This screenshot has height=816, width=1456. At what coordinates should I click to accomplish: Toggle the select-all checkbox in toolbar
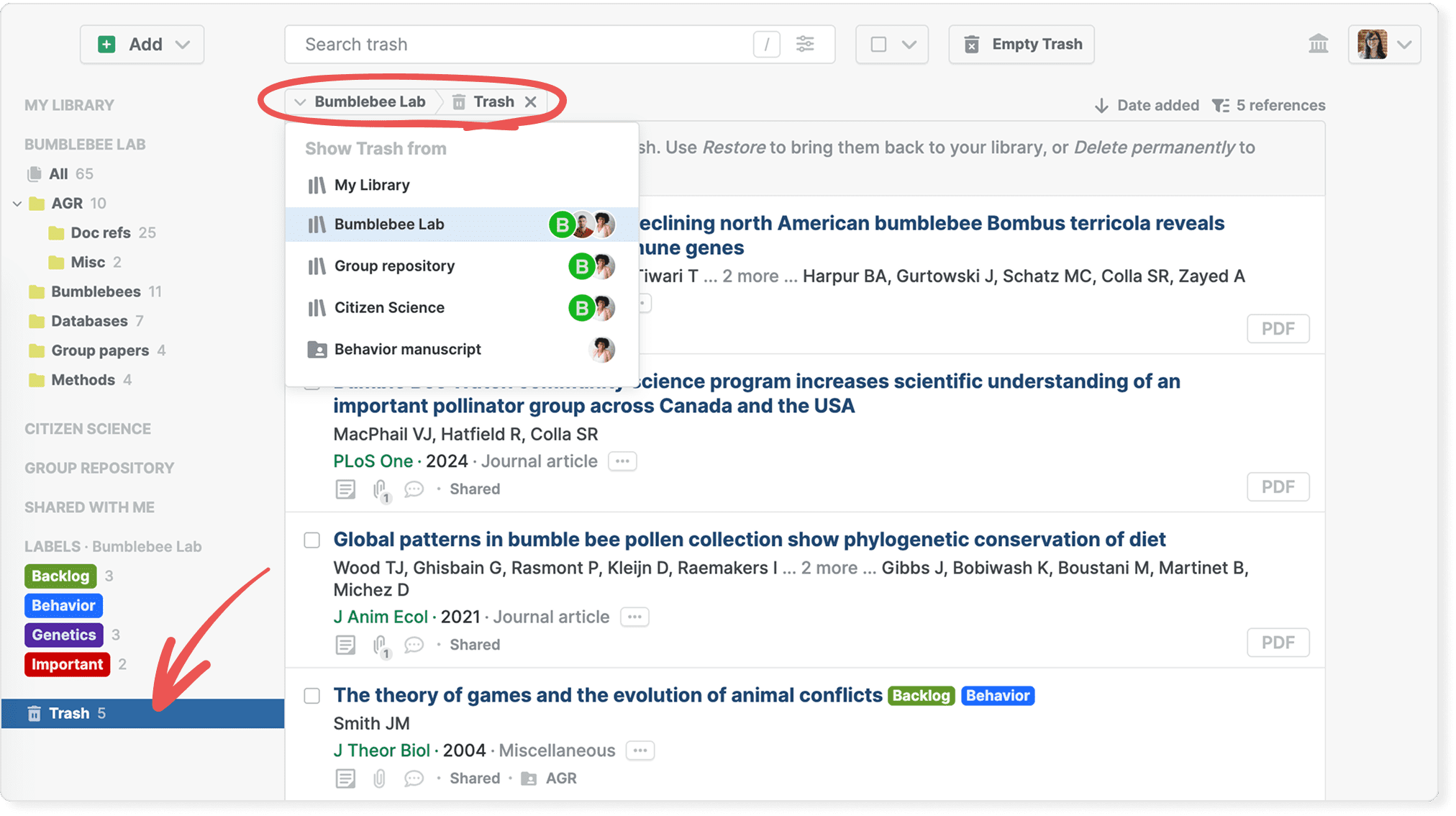(x=878, y=45)
